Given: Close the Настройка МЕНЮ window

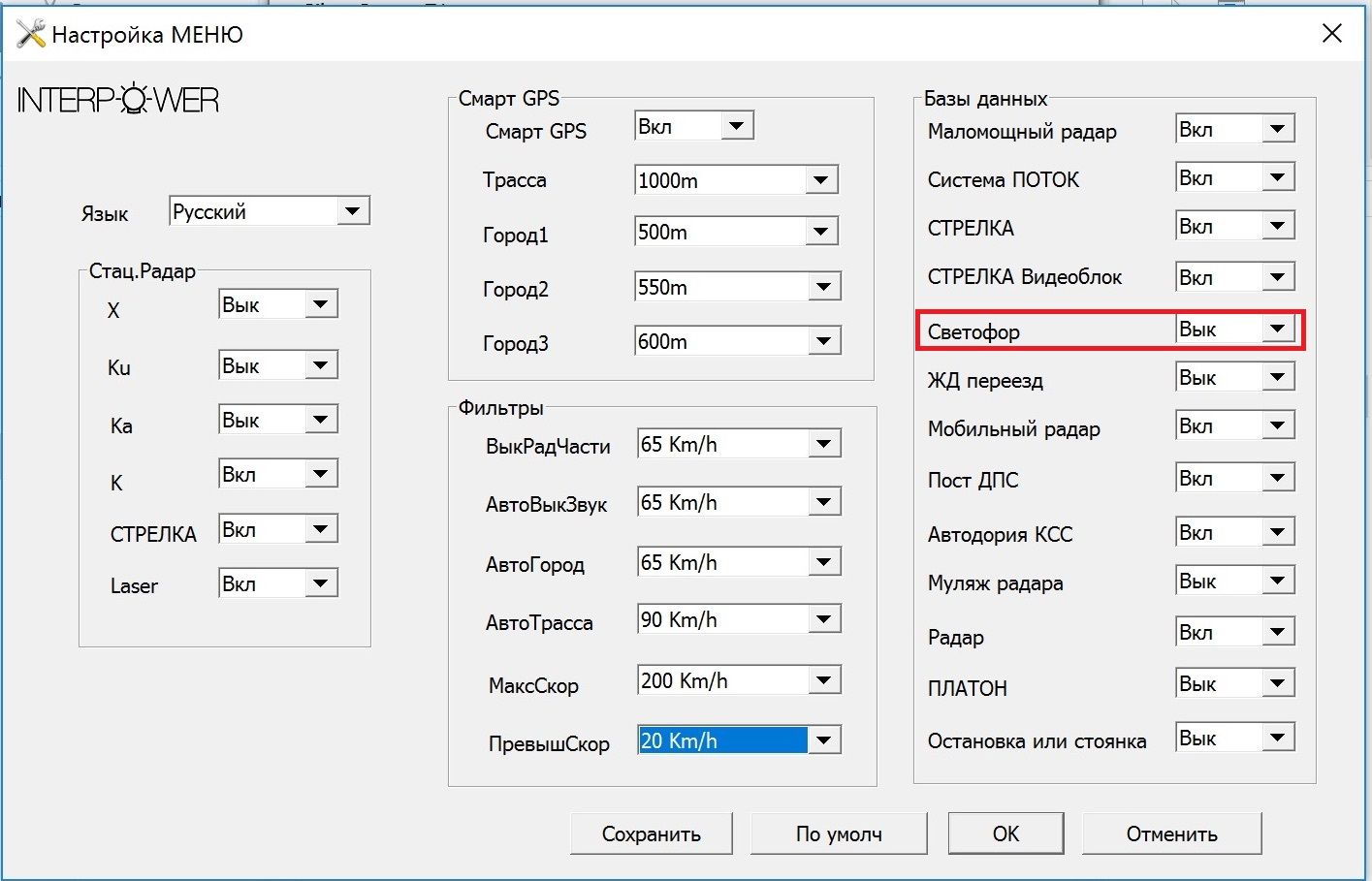Looking at the screenshot, I should point(1332,34).
